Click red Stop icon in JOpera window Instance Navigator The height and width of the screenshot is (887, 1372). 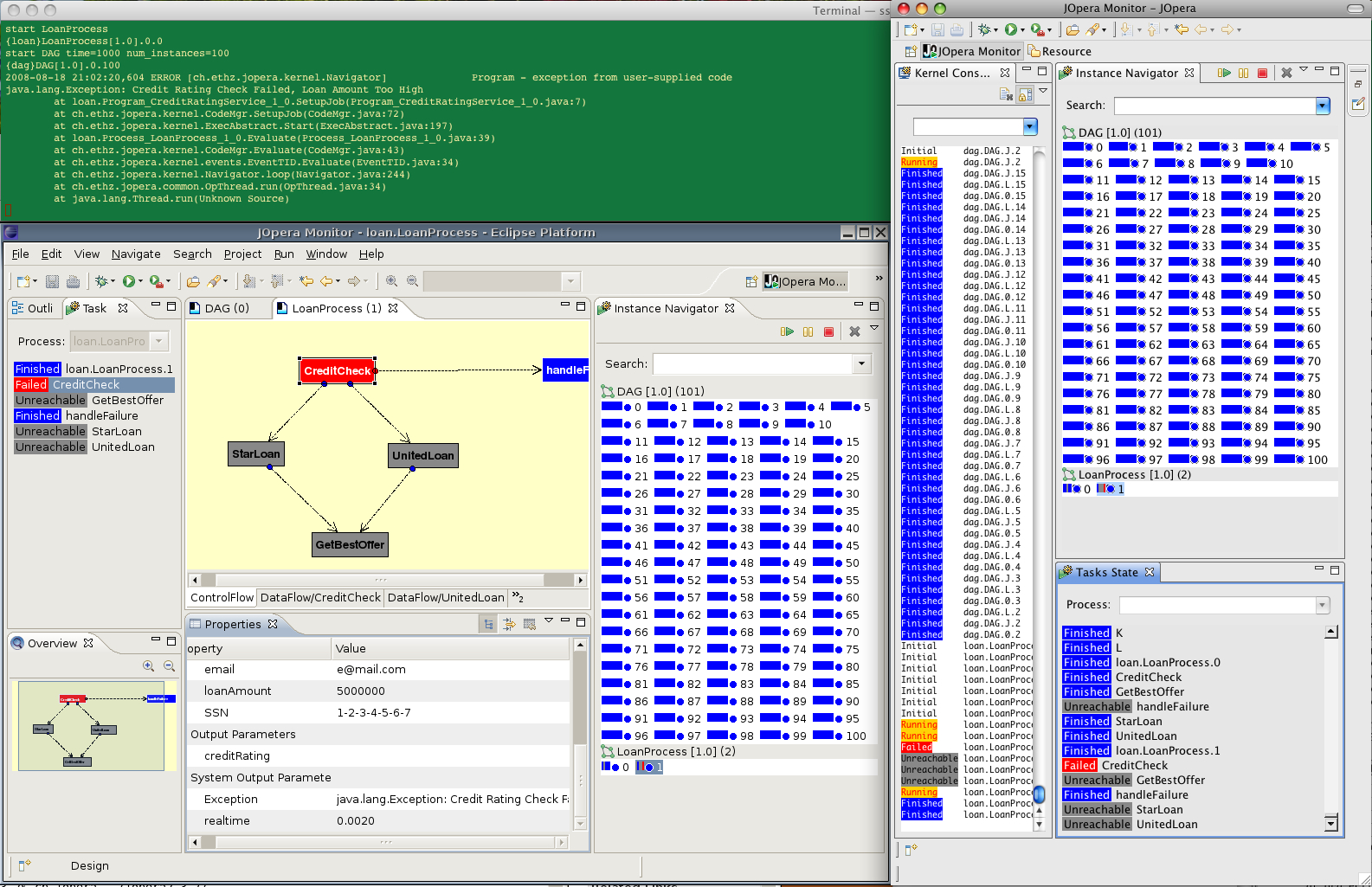click(1263, 73)
